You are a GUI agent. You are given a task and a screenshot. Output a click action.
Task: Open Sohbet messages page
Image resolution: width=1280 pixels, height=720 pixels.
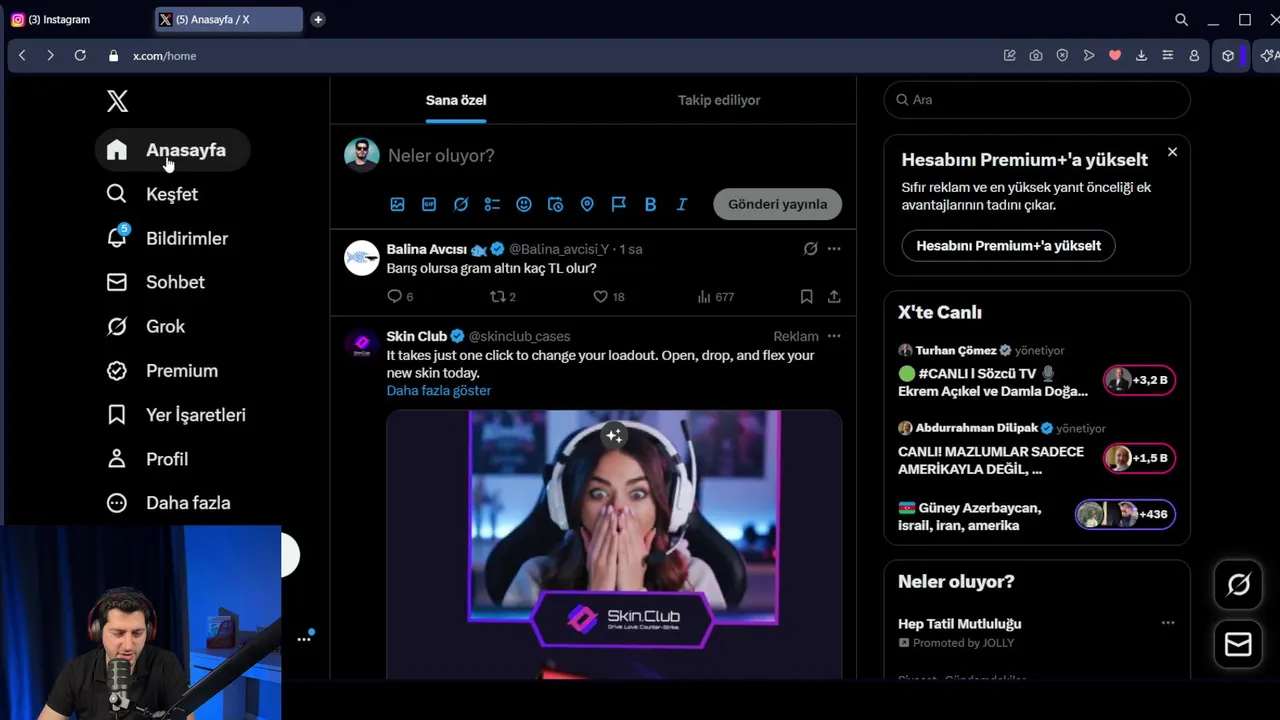click(x=155, y=282)
